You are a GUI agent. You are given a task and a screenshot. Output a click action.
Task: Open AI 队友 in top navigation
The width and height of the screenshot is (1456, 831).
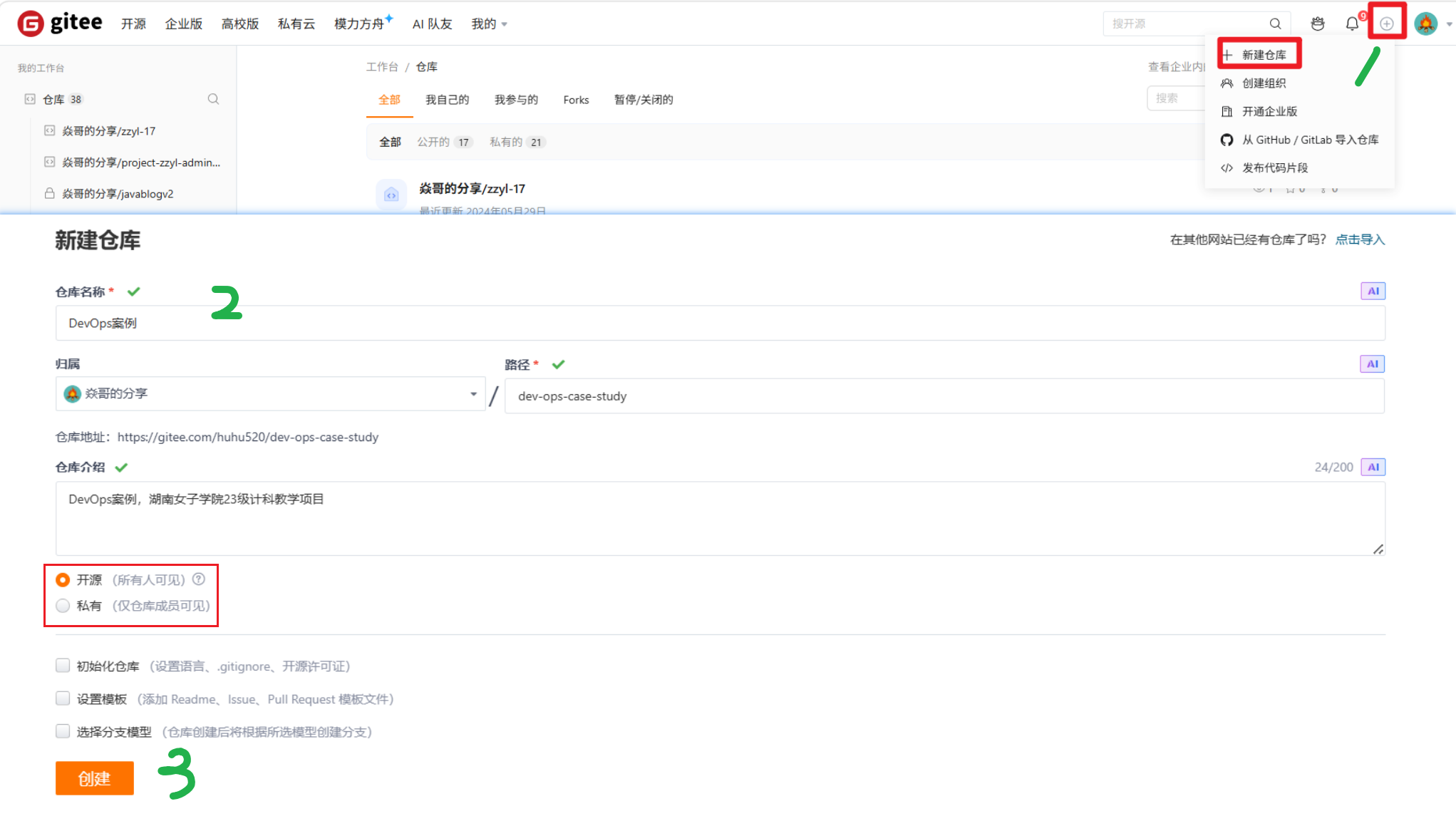(432, 24)
